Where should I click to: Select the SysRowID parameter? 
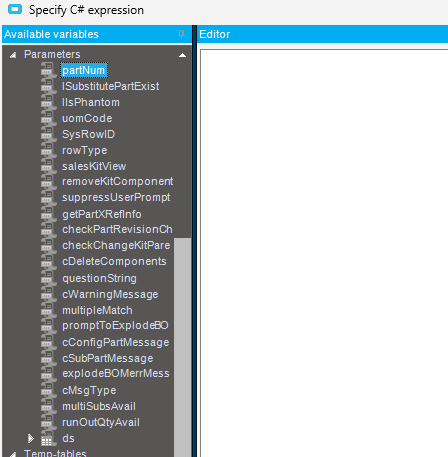[88, 134]
